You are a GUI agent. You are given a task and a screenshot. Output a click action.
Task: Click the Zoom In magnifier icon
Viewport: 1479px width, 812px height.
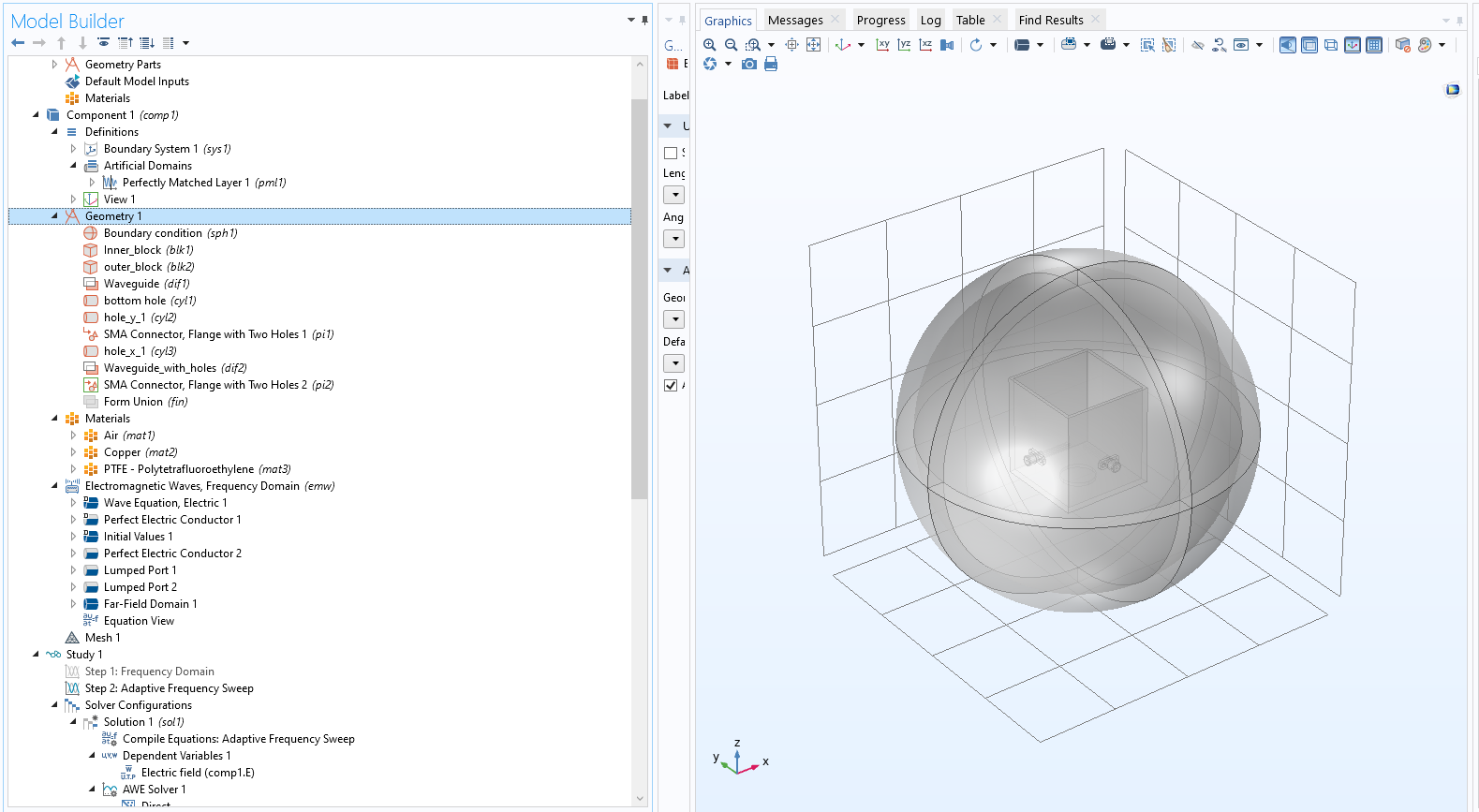710,45
